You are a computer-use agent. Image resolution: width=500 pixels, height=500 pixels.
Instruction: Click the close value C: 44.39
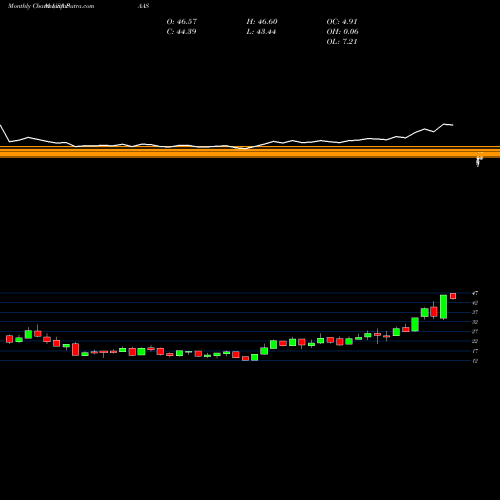[x=181, y=32]
